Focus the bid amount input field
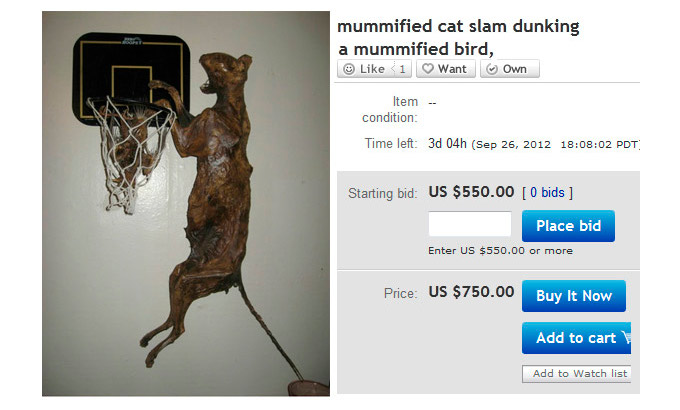 point(470,224)
